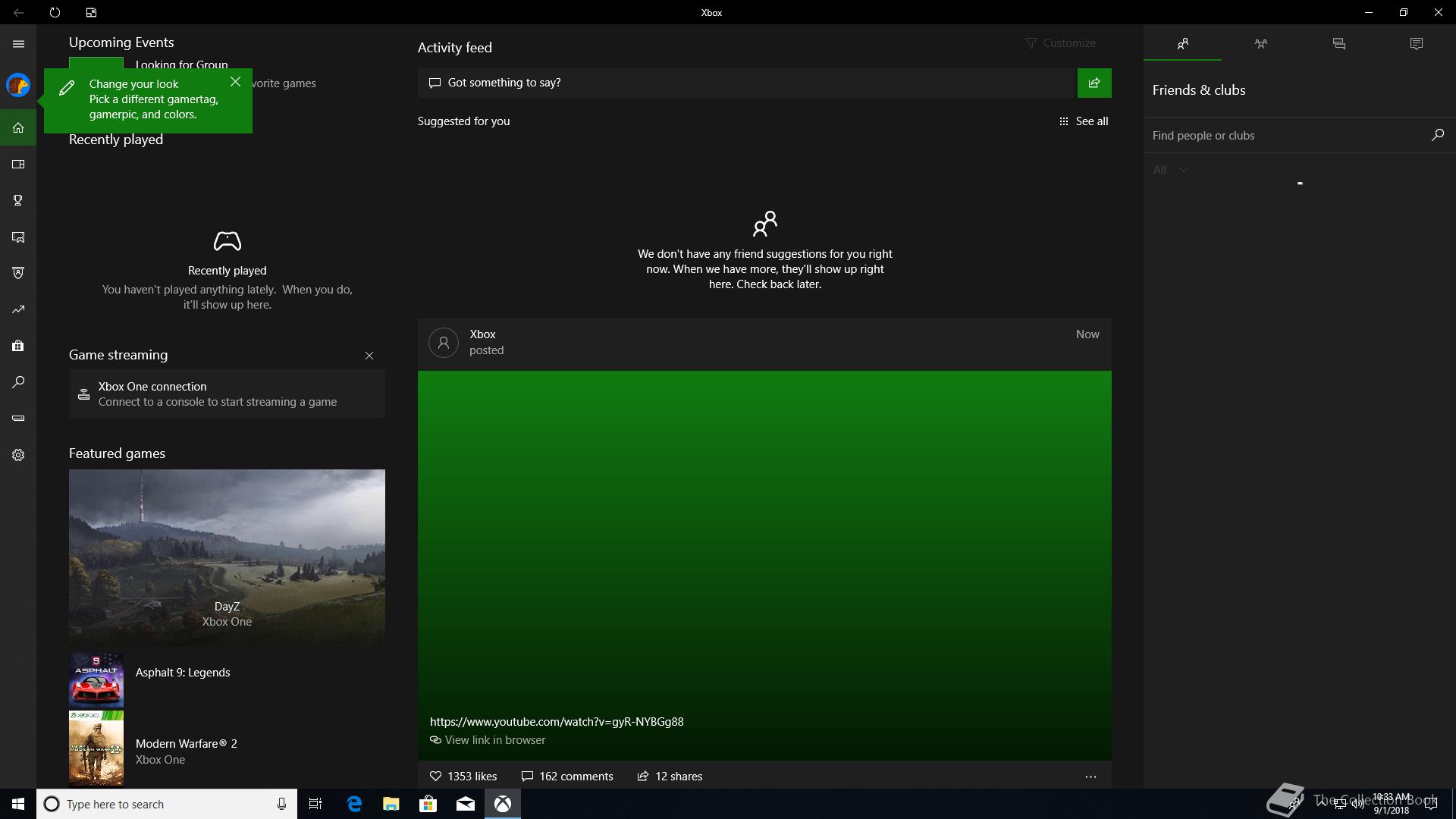Click the Change your look tip

[x=148, y=99]
